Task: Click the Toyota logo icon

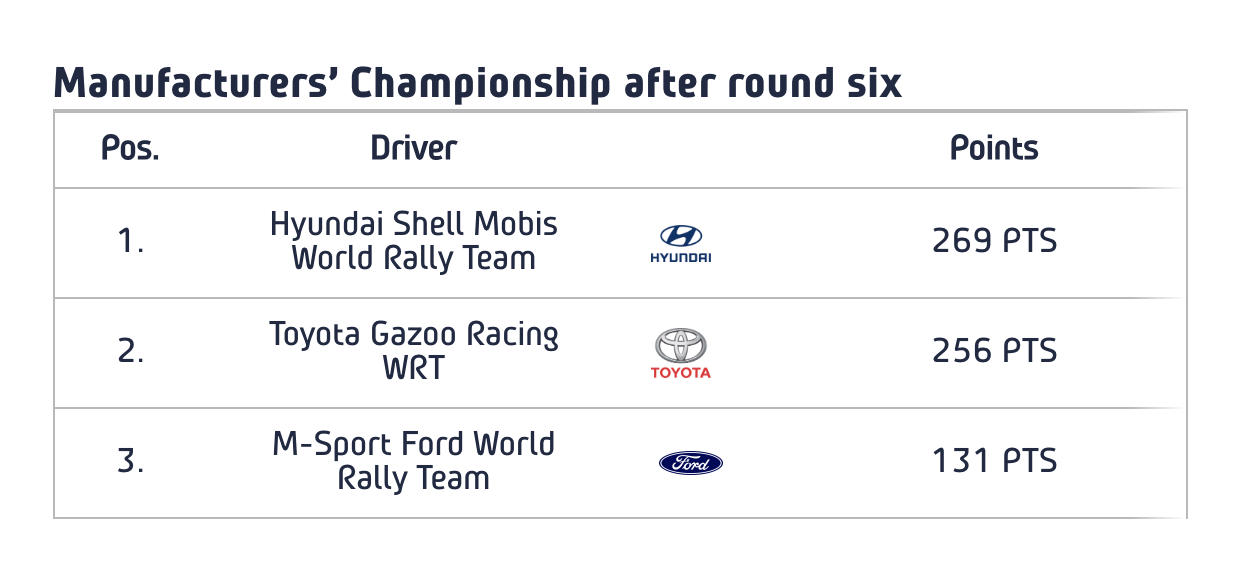Action: coord(681,353)
